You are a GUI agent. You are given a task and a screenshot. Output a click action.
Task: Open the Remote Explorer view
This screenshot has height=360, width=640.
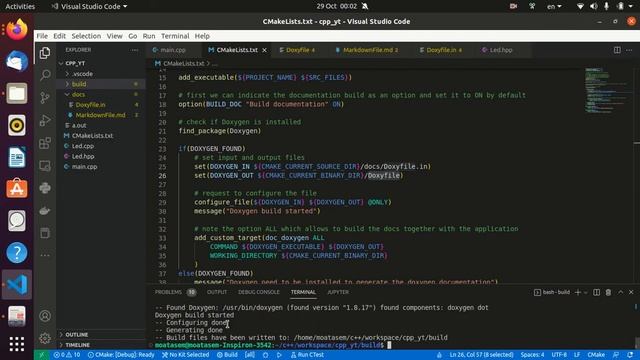click(x=45, y=166)
